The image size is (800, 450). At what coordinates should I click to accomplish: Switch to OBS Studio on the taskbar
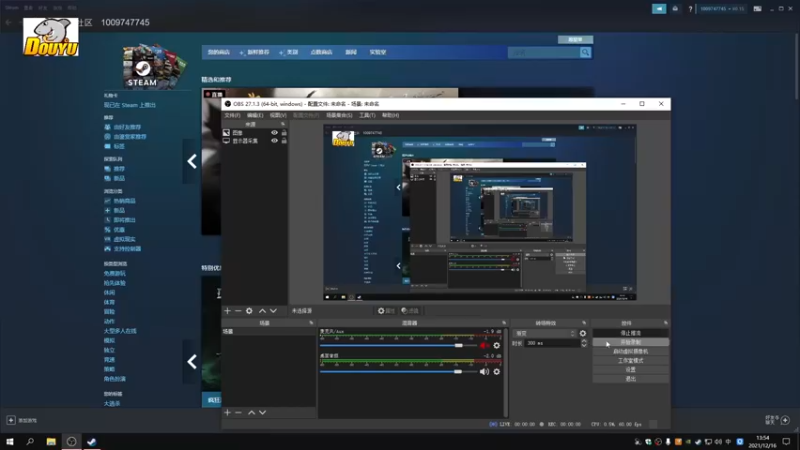71,442
